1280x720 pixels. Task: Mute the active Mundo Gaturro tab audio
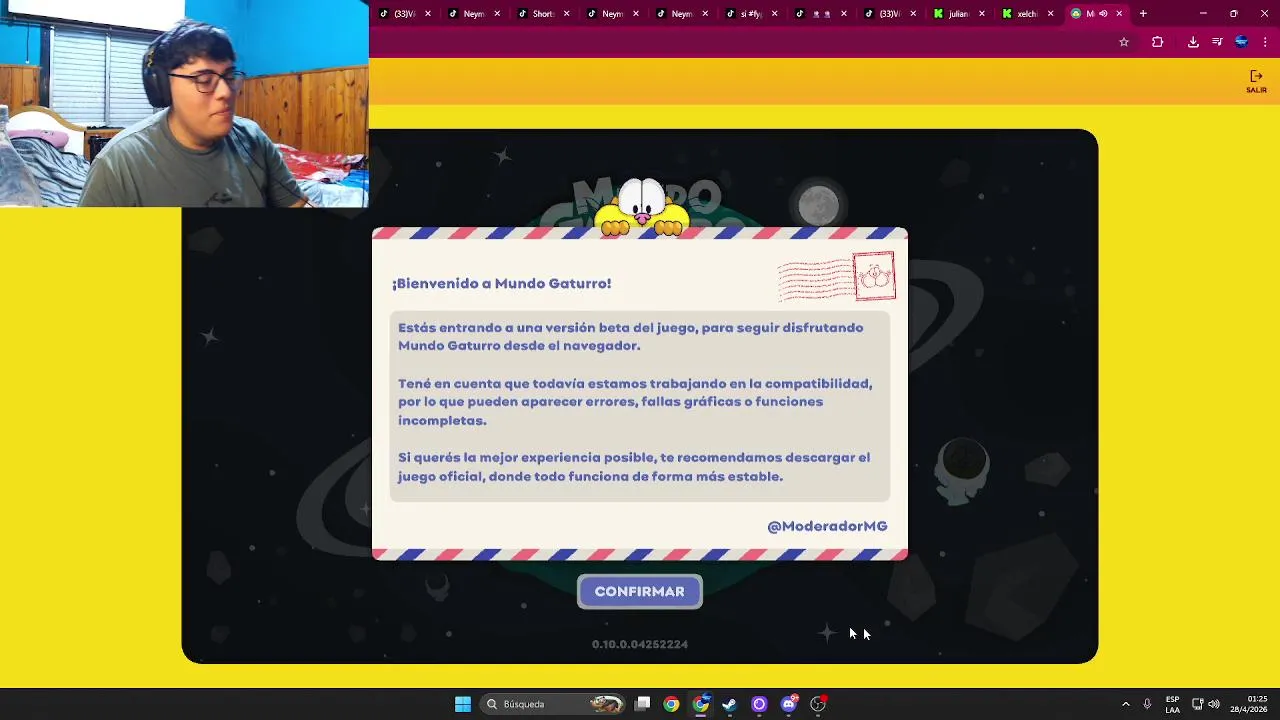pos(1103,14)
